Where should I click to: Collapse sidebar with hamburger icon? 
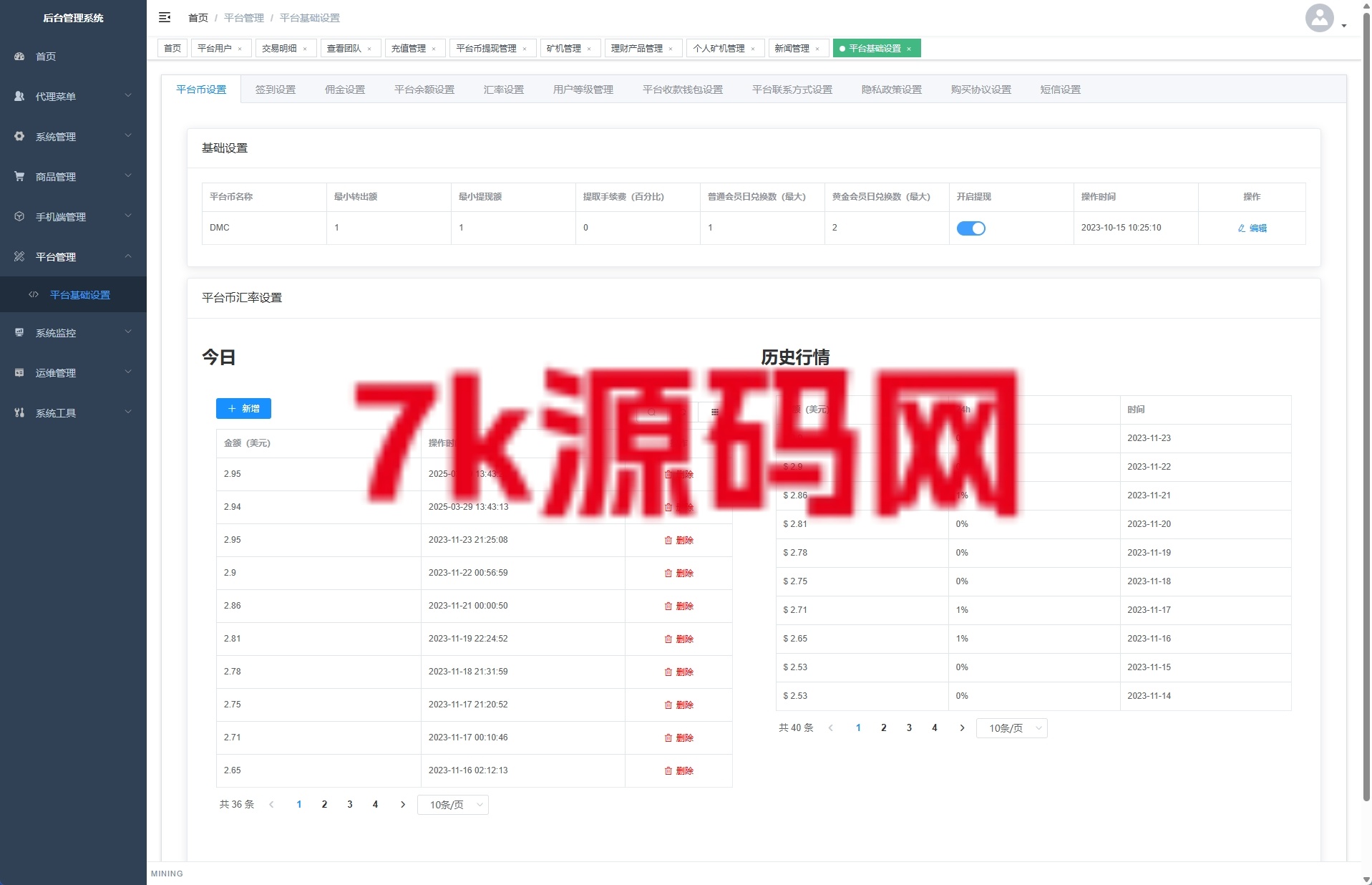[x=165, y=17]
